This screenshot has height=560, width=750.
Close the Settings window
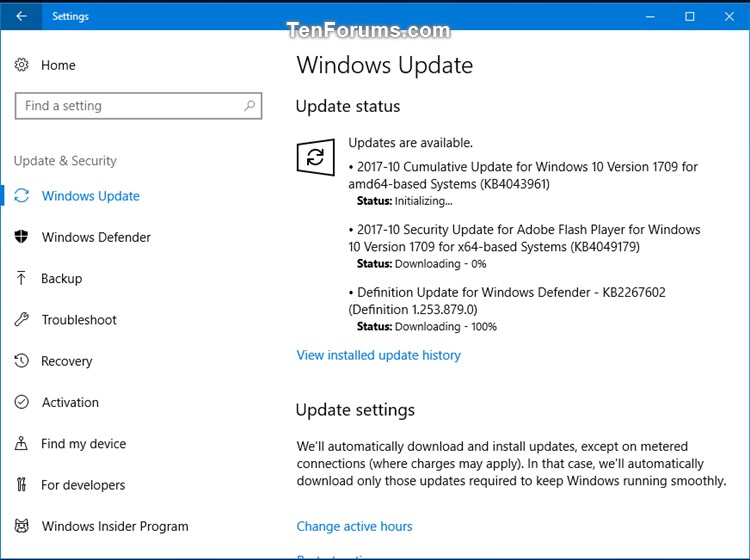[x=729, y=16]
